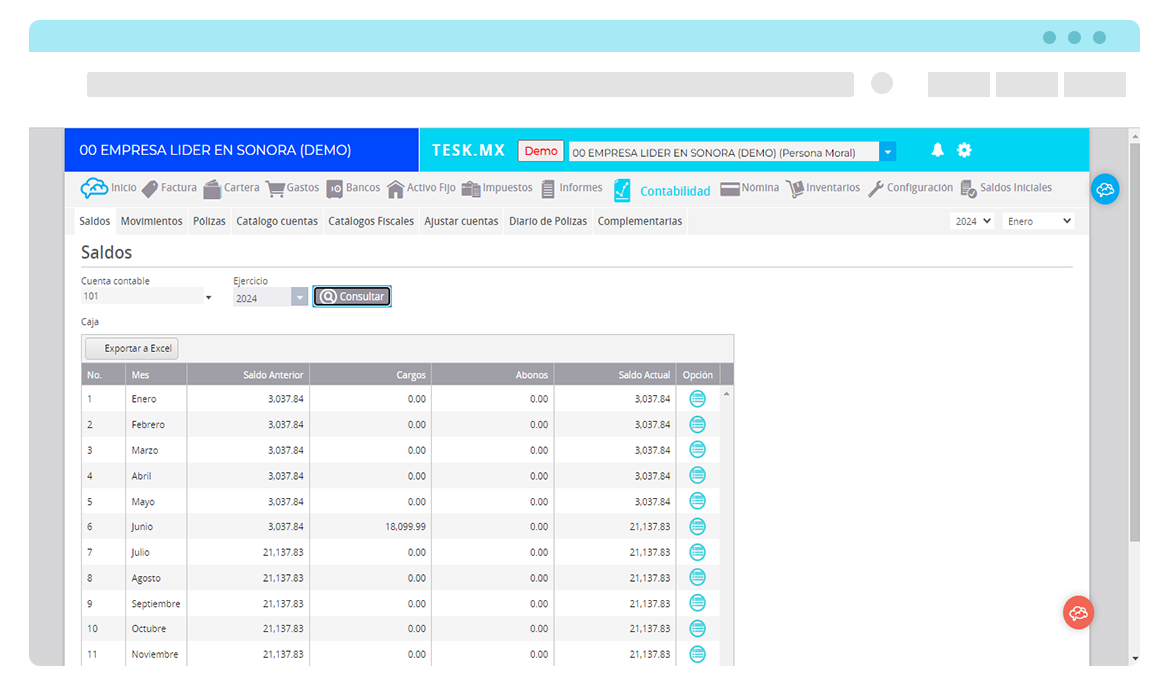Click the table scrollbar up arrow
The width and height of the screenshot is (1172, 686).
[x=727, y=393]
